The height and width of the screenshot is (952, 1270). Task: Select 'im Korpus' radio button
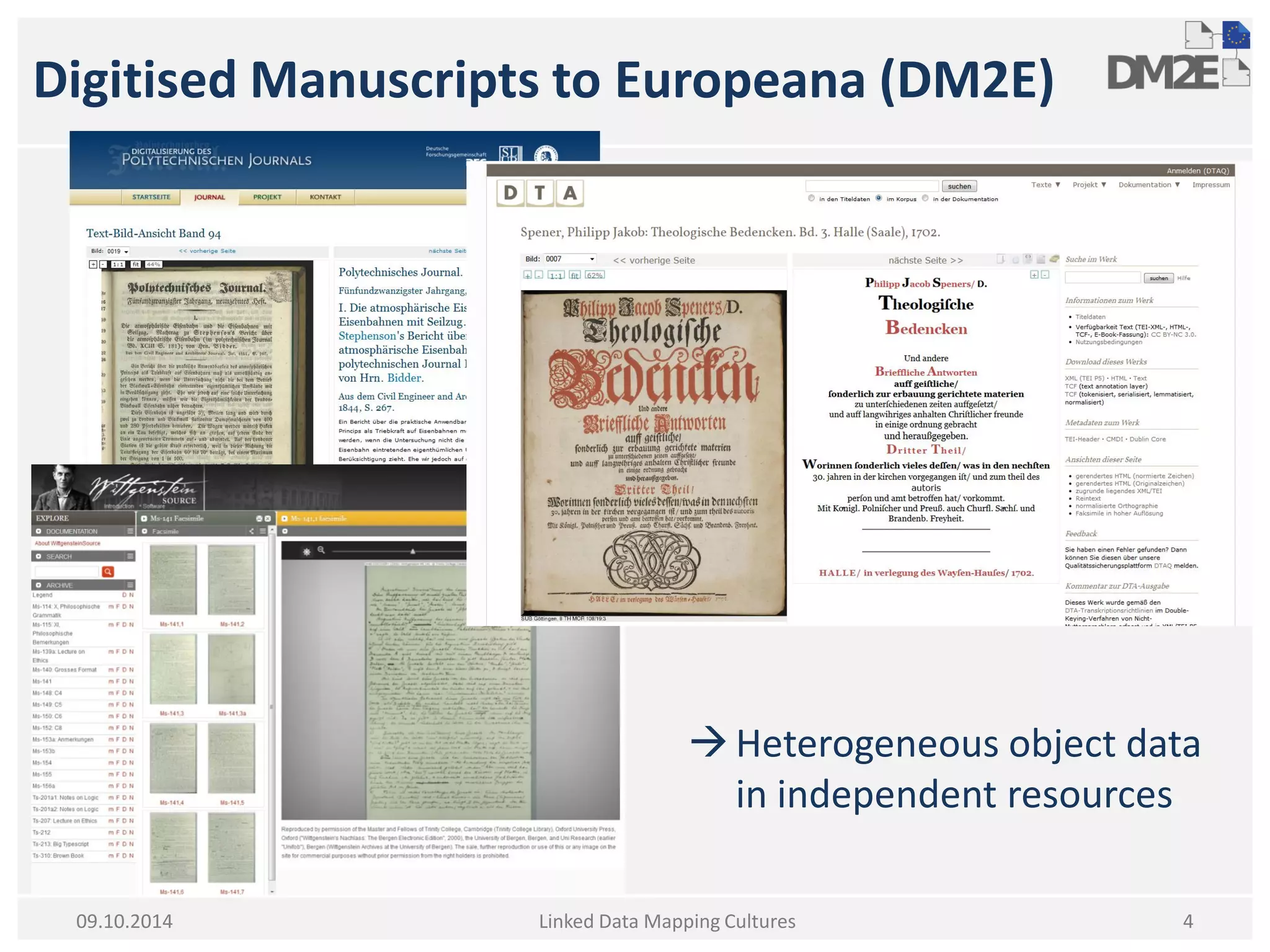pyautogui.click(x=879, y=198)
